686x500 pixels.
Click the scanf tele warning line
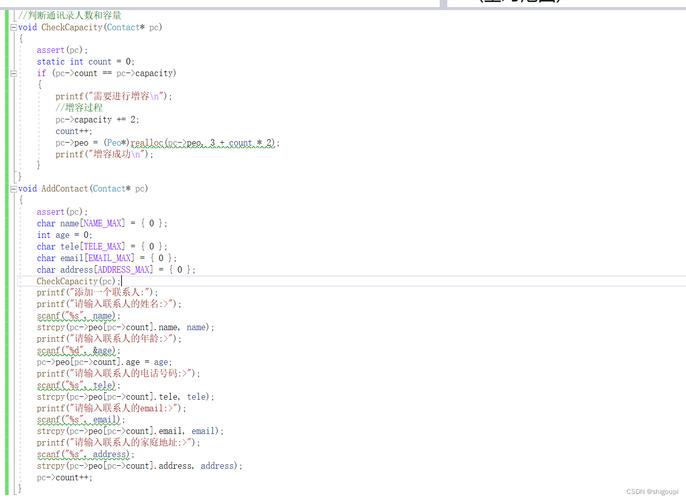pyautogui.click(x=78, y=385)
